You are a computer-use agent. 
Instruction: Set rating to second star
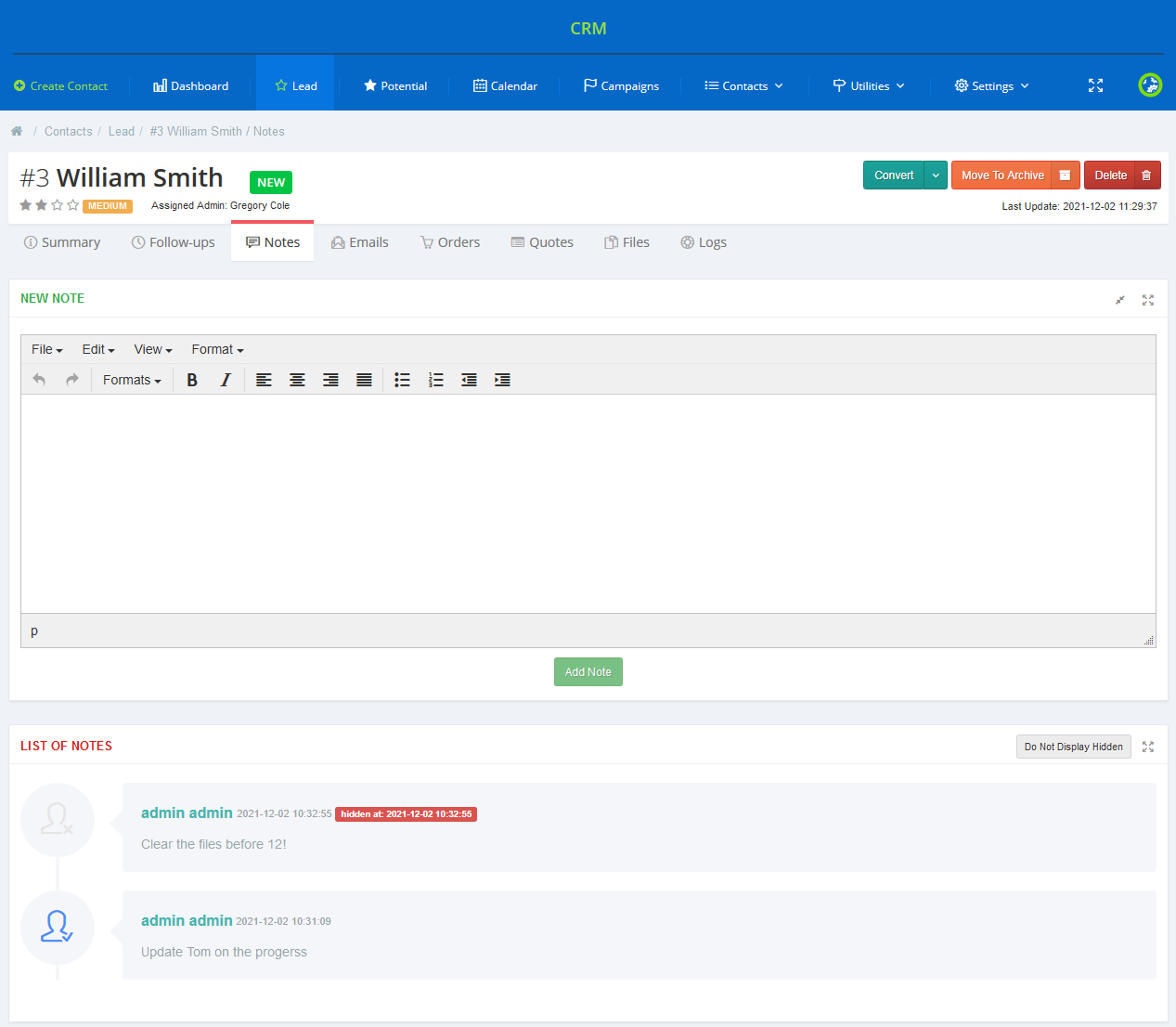pyautogui.click(x=42, y=205)
